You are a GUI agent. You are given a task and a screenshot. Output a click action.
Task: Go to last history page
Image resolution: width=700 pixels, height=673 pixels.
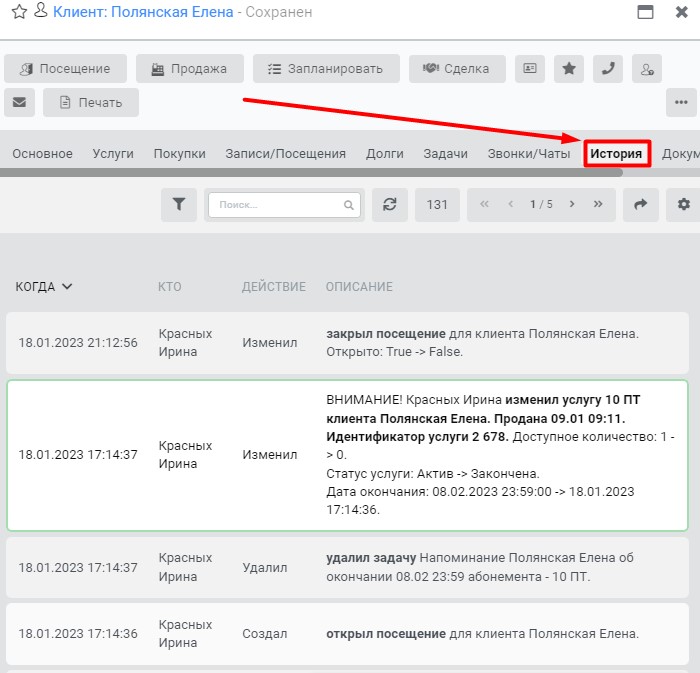click(x=598, y=204)
